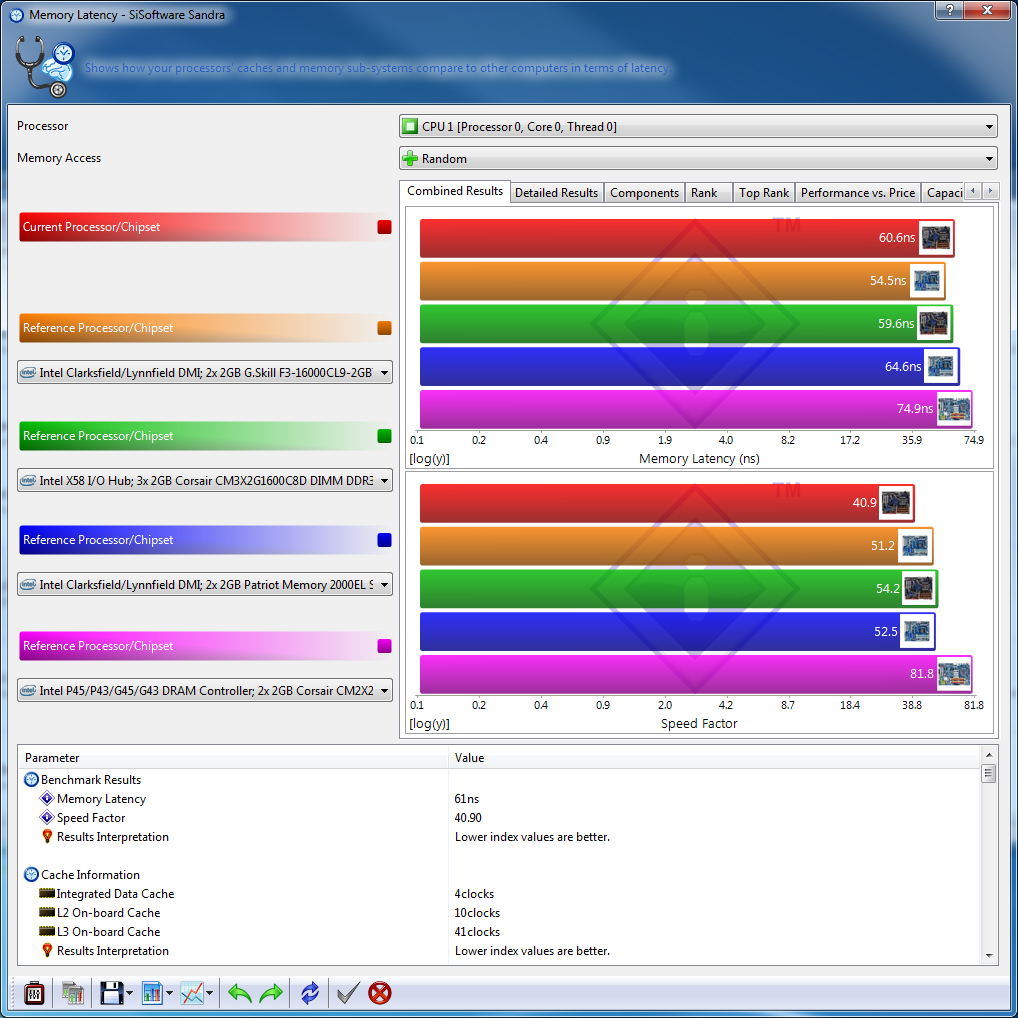1018x1018 pixels.
Task: Click the 40.90 speed factor value
Action: click(468, 818)
